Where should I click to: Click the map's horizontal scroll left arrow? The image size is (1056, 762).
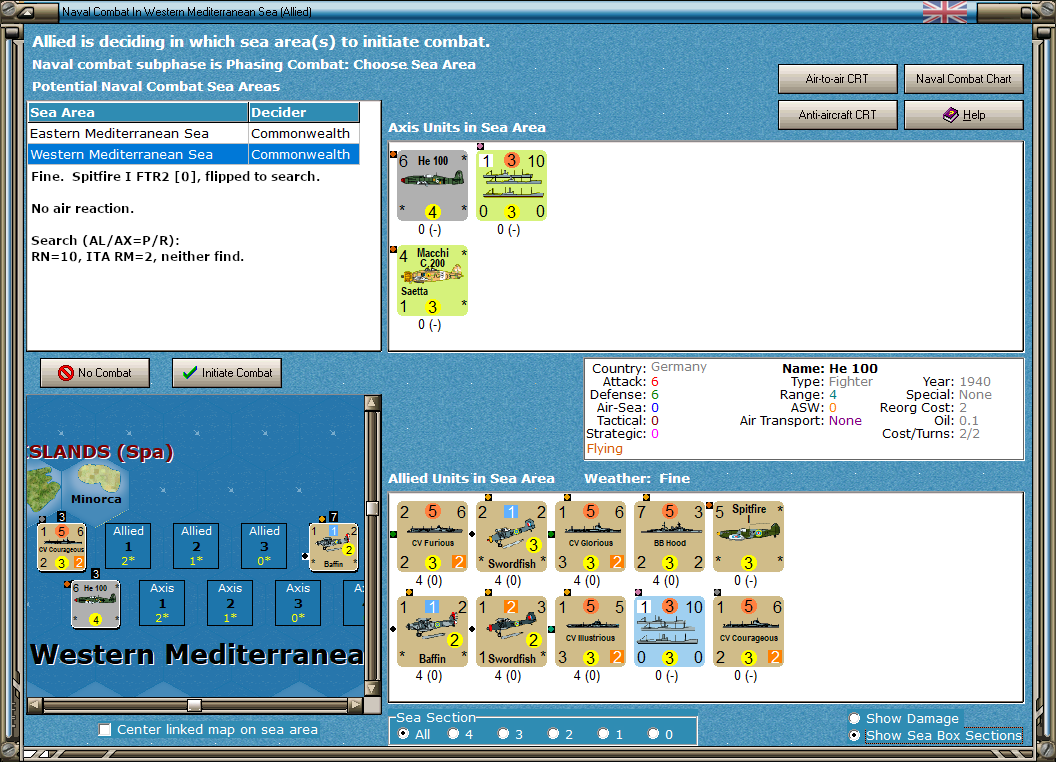35,705
